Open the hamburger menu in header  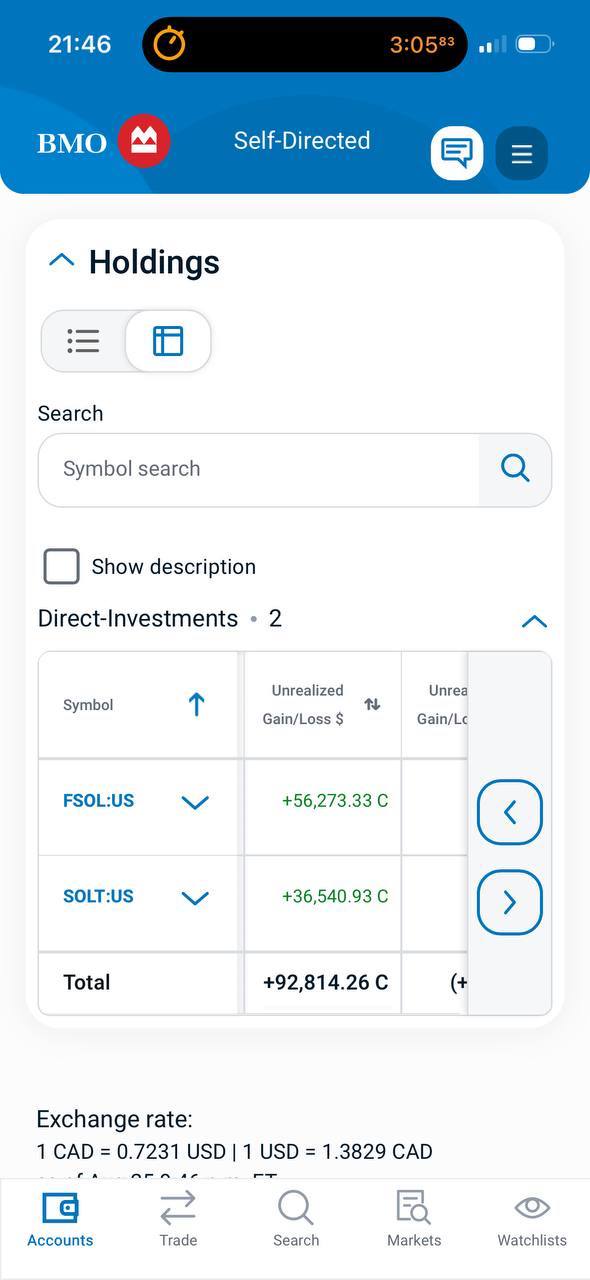(x=522, y=154)
